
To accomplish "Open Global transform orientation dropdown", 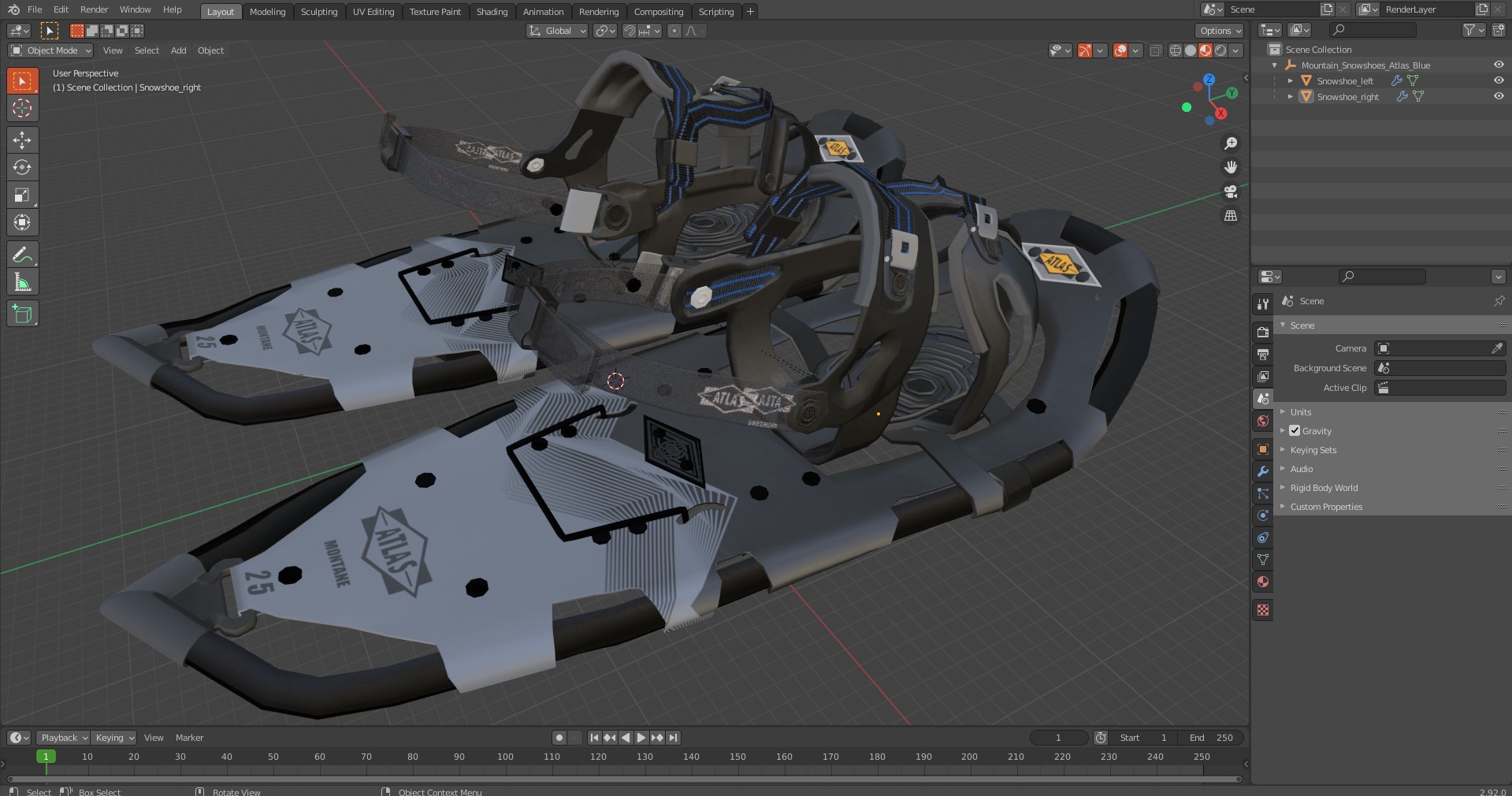I will [x=557, y=31].
